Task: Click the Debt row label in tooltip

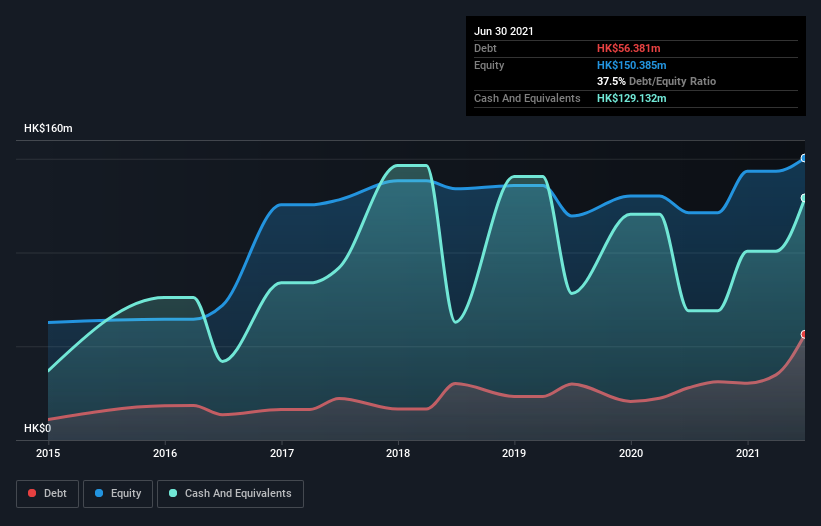Action: point(485,48)
